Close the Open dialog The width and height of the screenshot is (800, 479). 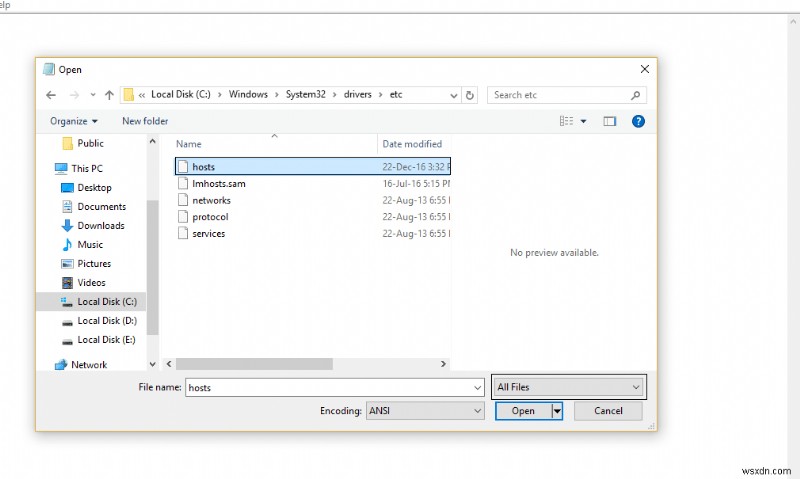[x=645, y=69]
